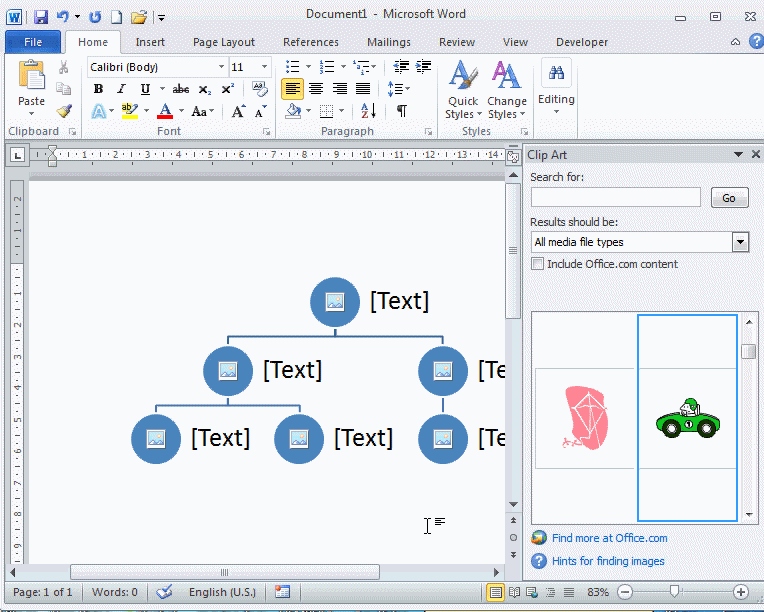The height and width of the screenshot is (612, 764).
Task: Open the Insert ribbon tab
Action: tap(150, 42)
